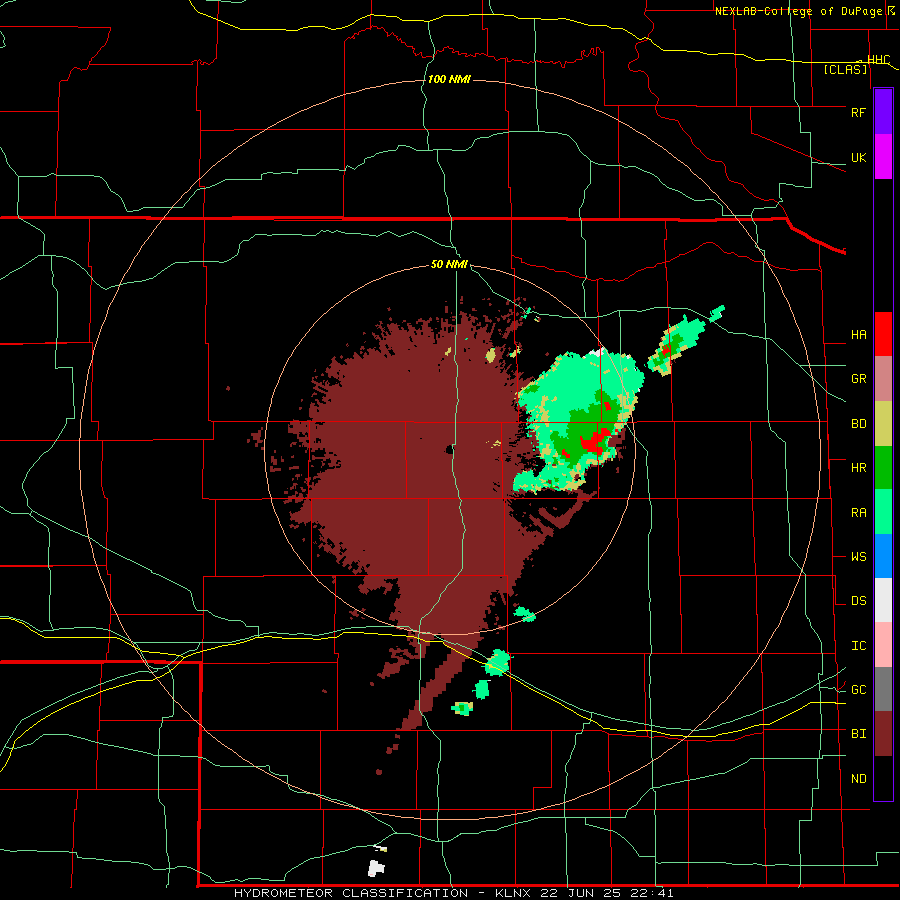Click the WS legend label
900x900 pixels.
pos(858,556)
